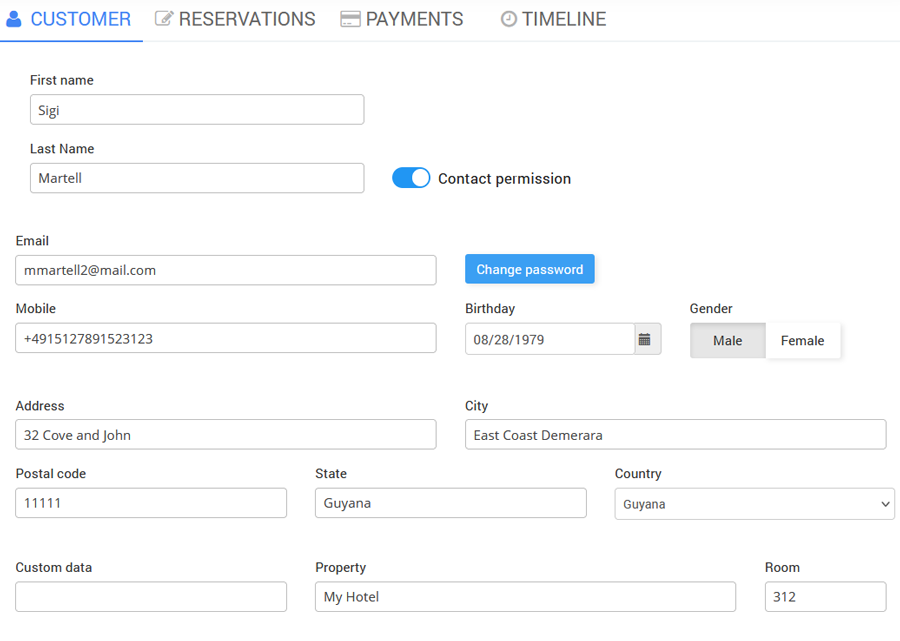Focus the City text field
The image size is (900, 641).
[x=675, y=434]
